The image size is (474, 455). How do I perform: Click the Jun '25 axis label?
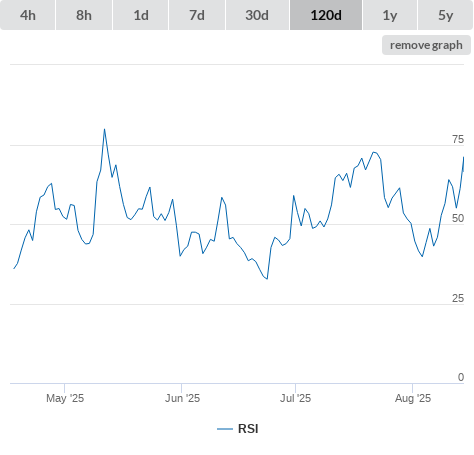[182, 398]
